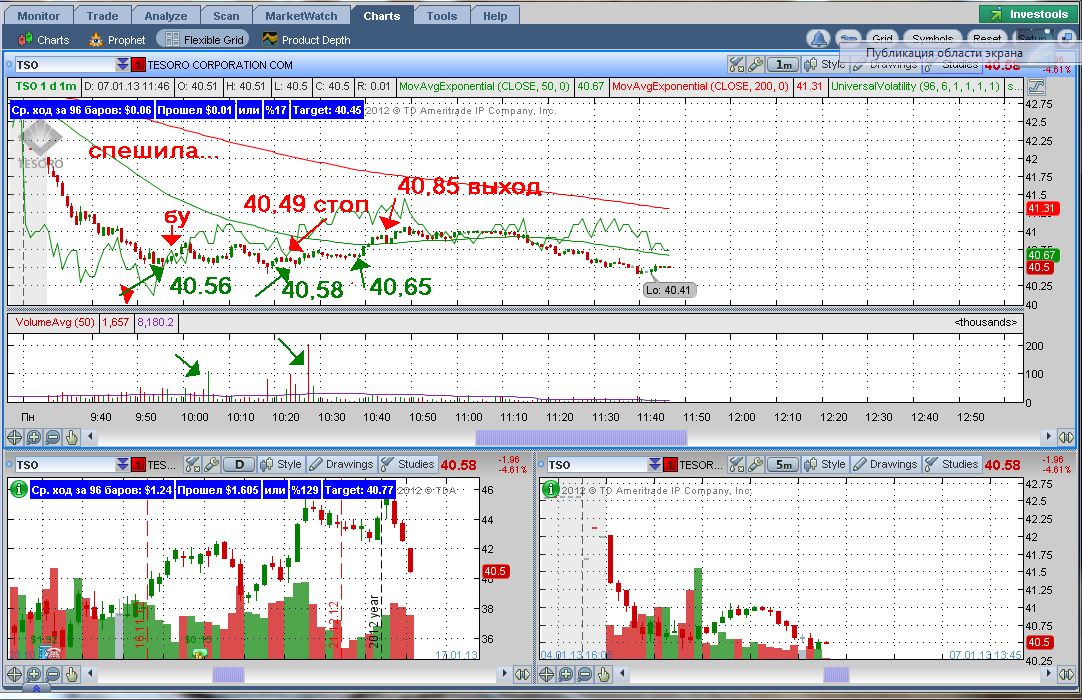Screen dimensions: 1082x700
Task: Open Drawings on the 5m chart
Action: pos(885,465)
